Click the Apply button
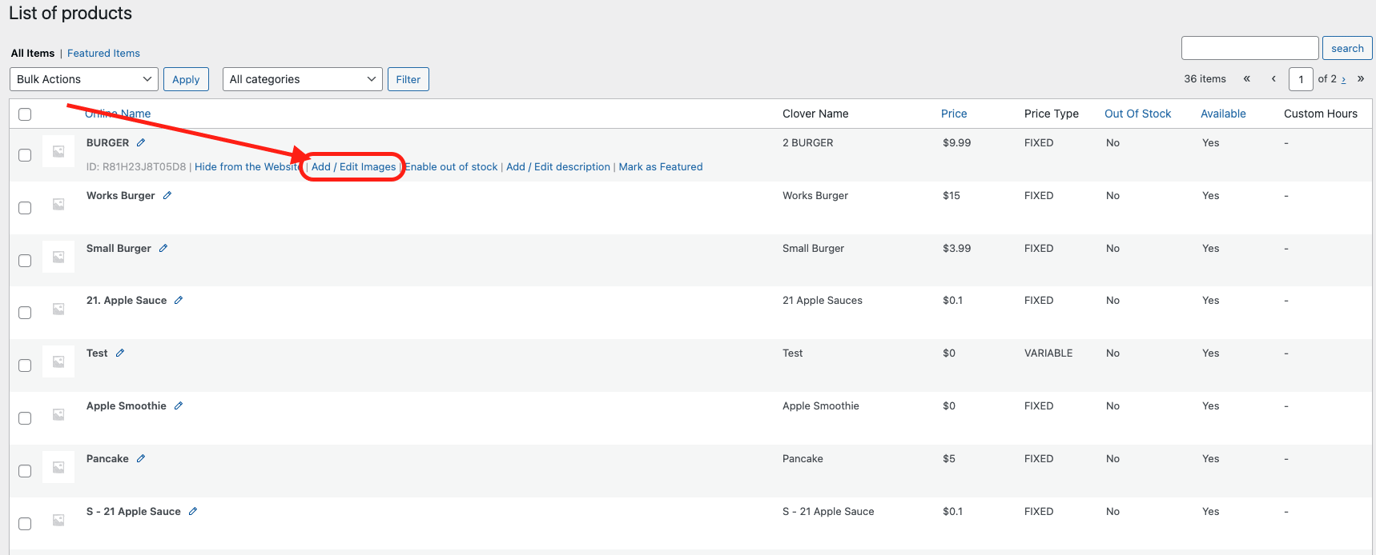The height and width of the screenshot is (555, 1376). point(186,79)
